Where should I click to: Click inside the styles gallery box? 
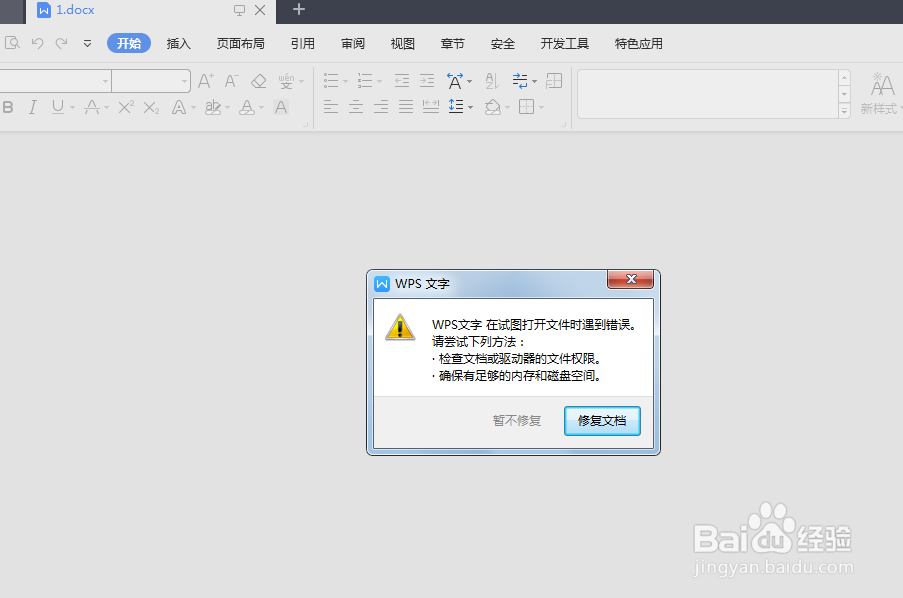click(x=708, y=94)
